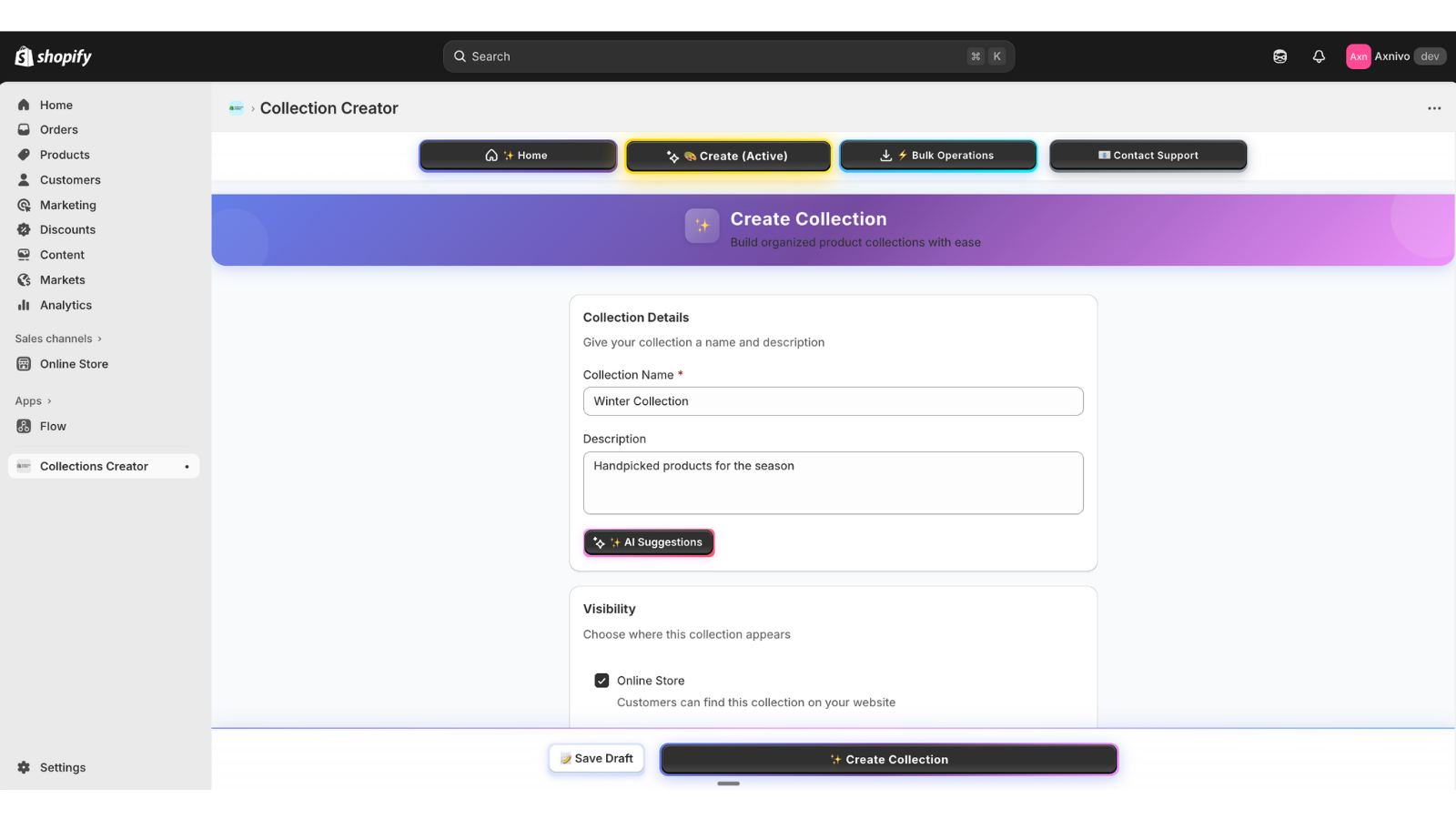Open the Discounts section

tap(67, 229)
